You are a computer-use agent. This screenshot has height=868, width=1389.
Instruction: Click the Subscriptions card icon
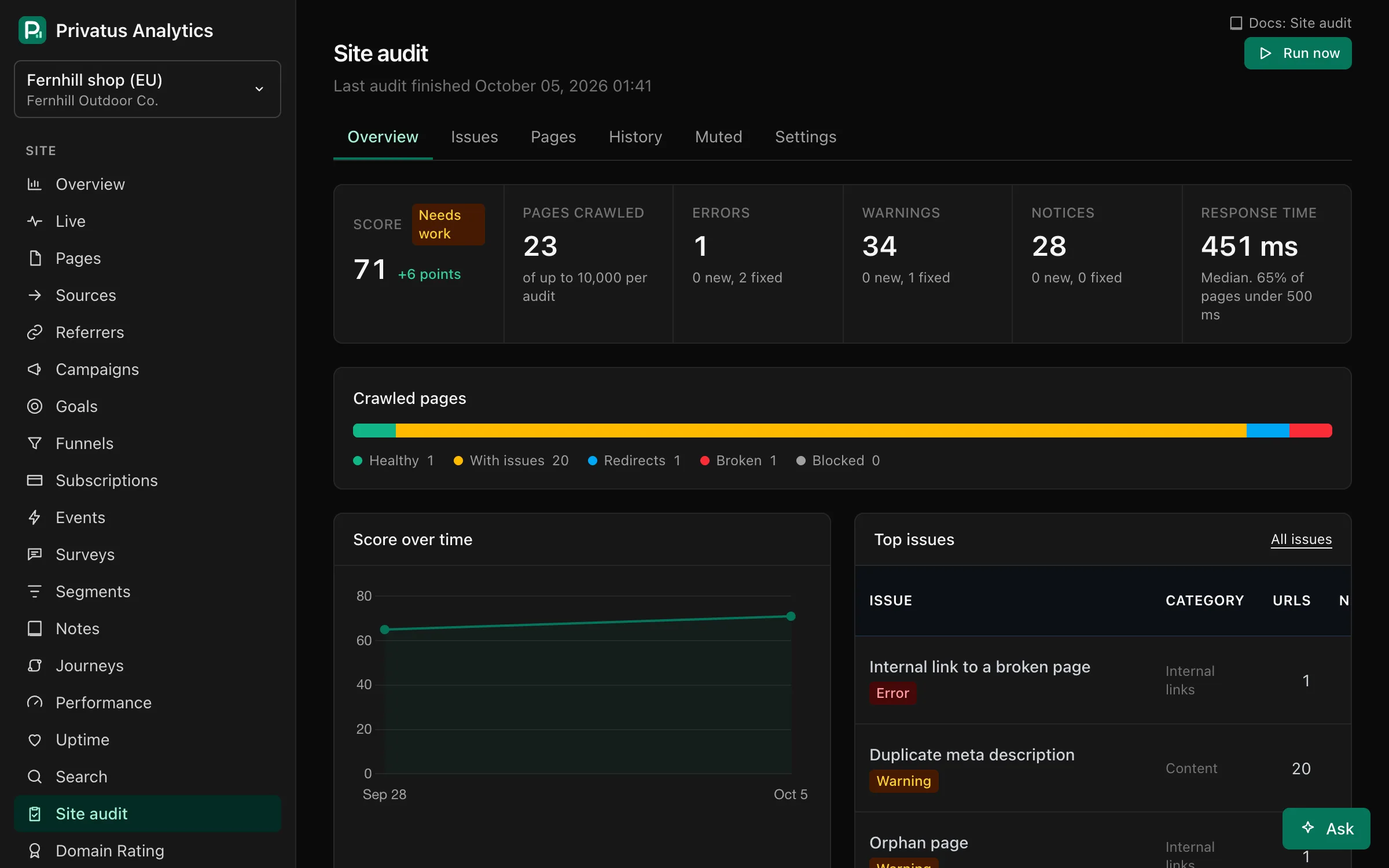pos(35,480)
